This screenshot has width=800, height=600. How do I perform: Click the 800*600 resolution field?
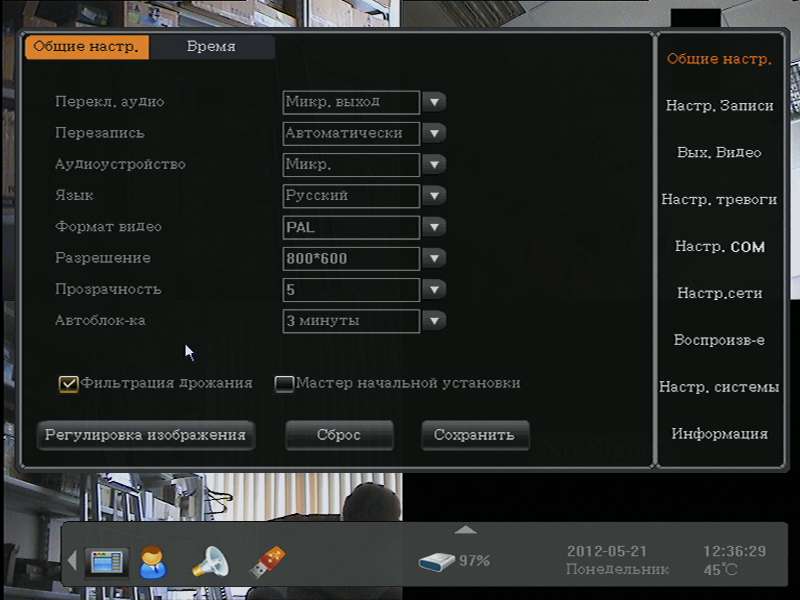(x=351, y=258)
